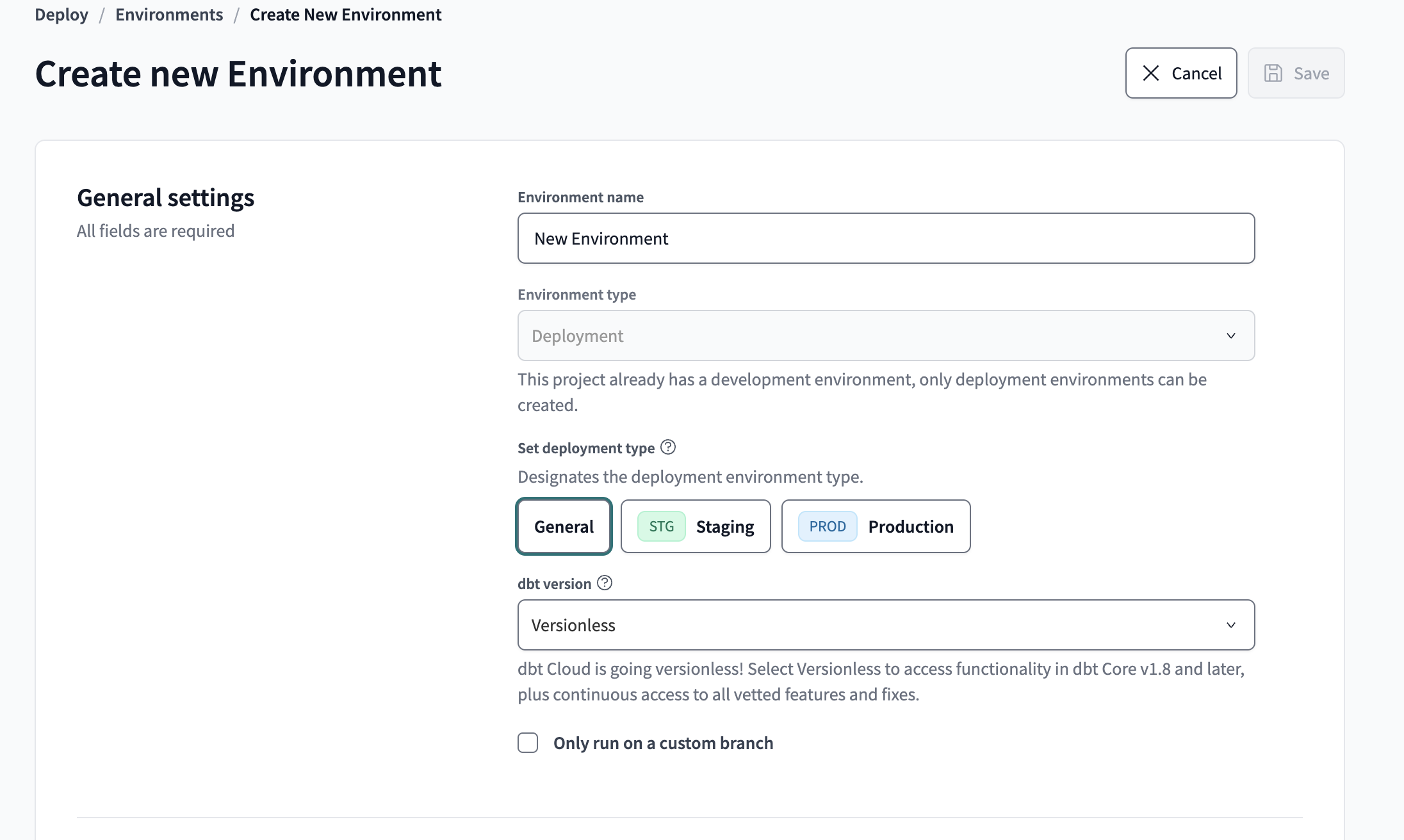The image size is (1404, 840).
Task: Click the Create New Environment breadcrumb
Action: 345,14
